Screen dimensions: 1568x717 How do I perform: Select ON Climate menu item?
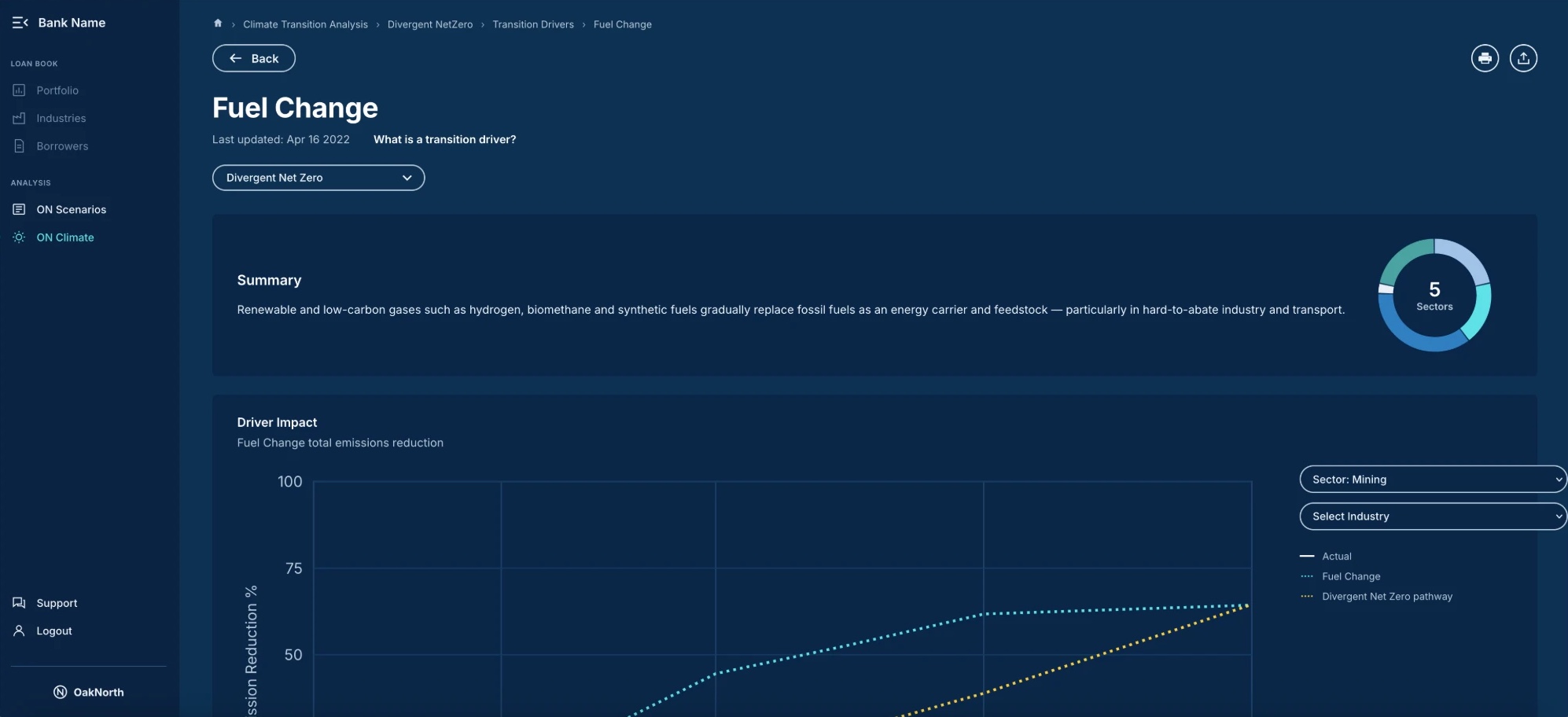(x=65, y=237)
